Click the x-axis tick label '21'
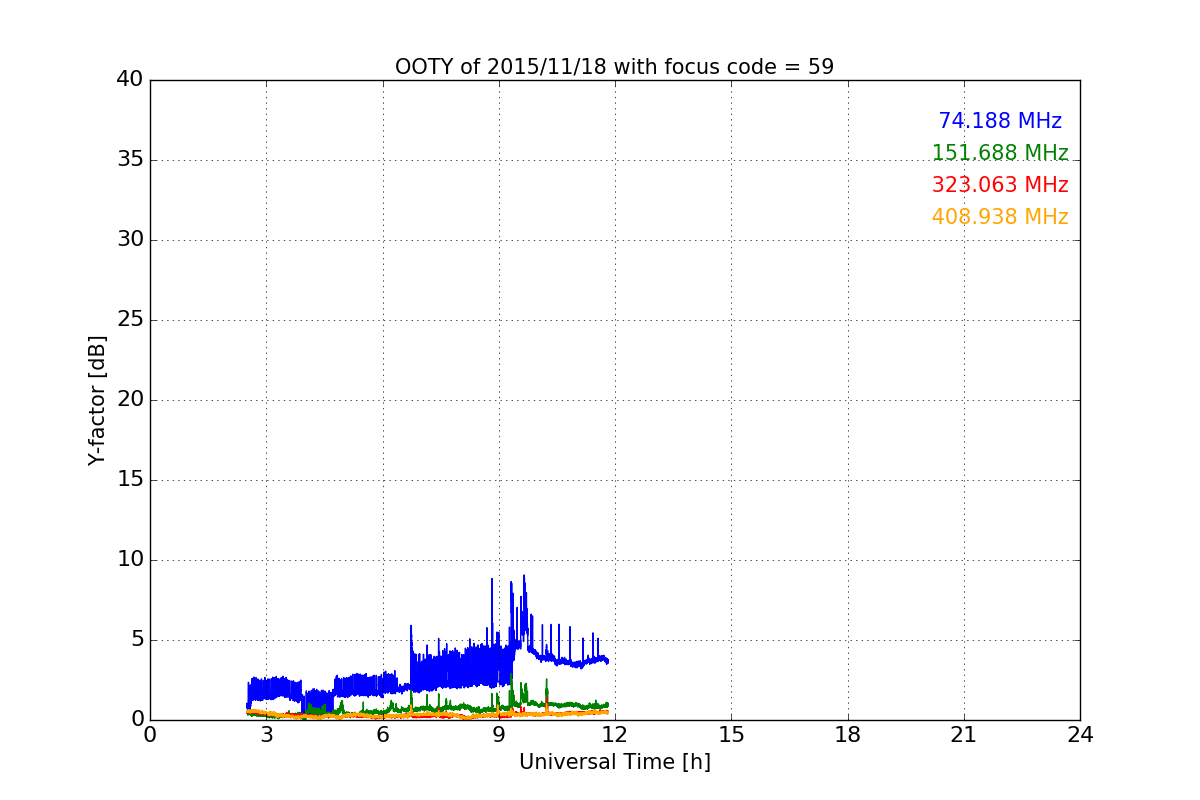This screenshot has width=1200, height=800. [964, 735]
